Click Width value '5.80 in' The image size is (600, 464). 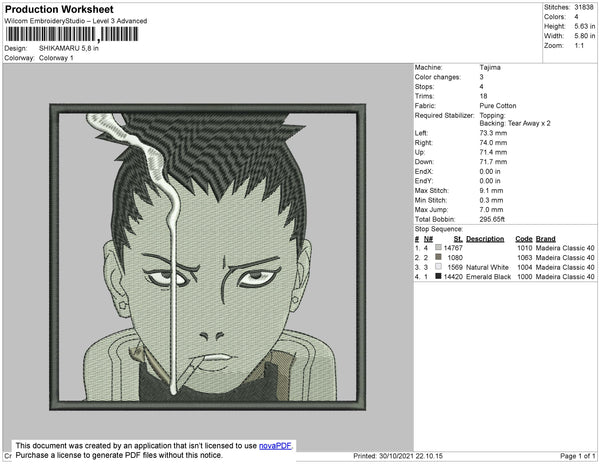click(585, 36)
